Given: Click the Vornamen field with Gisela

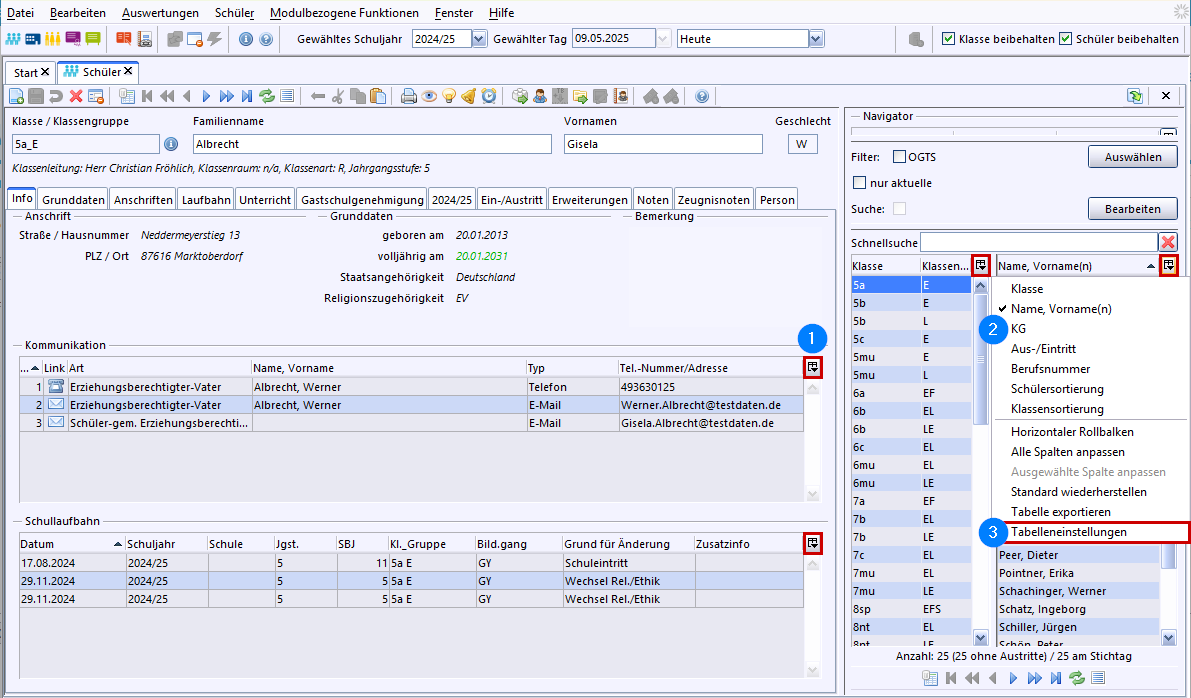Looking at the screenshot, I should tap(663, 144).
